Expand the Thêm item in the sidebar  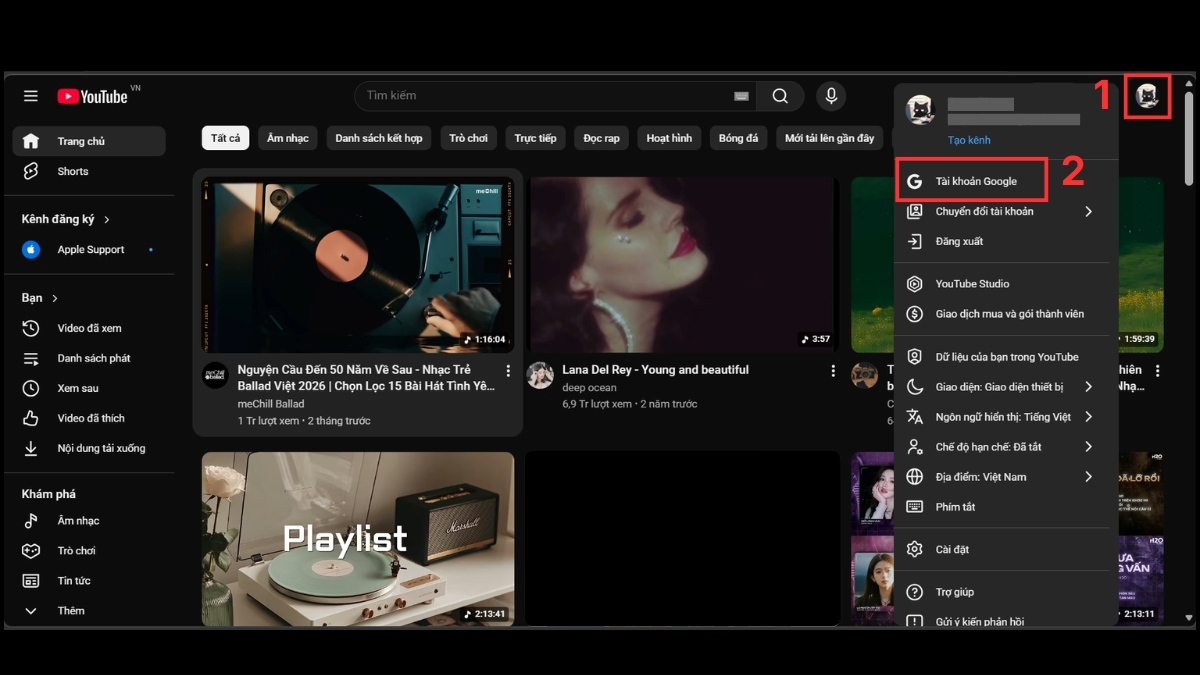click(x=70, y=610)
